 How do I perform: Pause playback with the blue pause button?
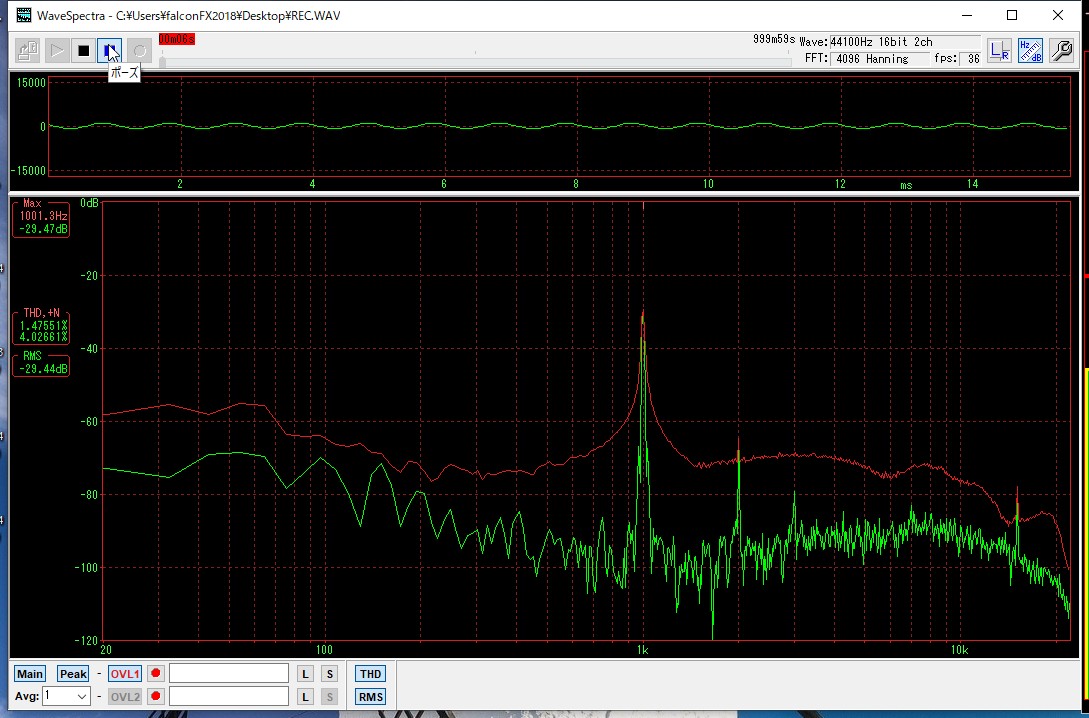tap(111, 50)
